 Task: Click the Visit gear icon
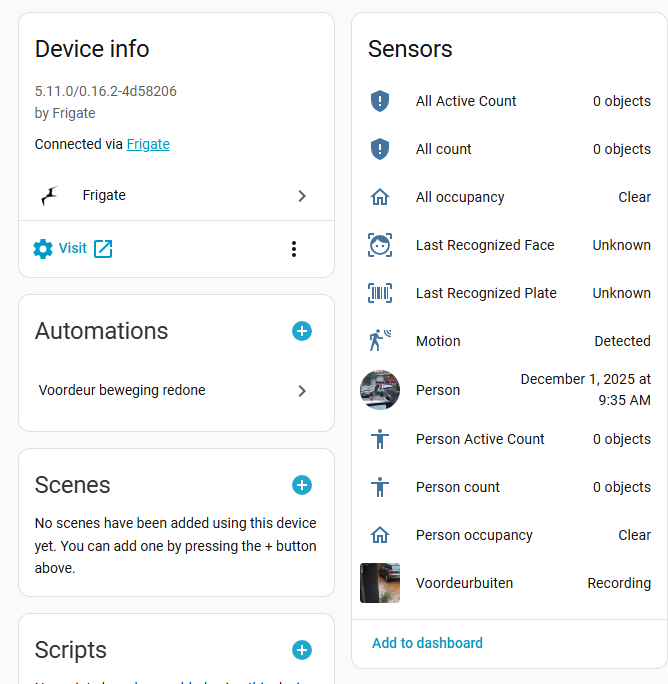pos(43,249)
